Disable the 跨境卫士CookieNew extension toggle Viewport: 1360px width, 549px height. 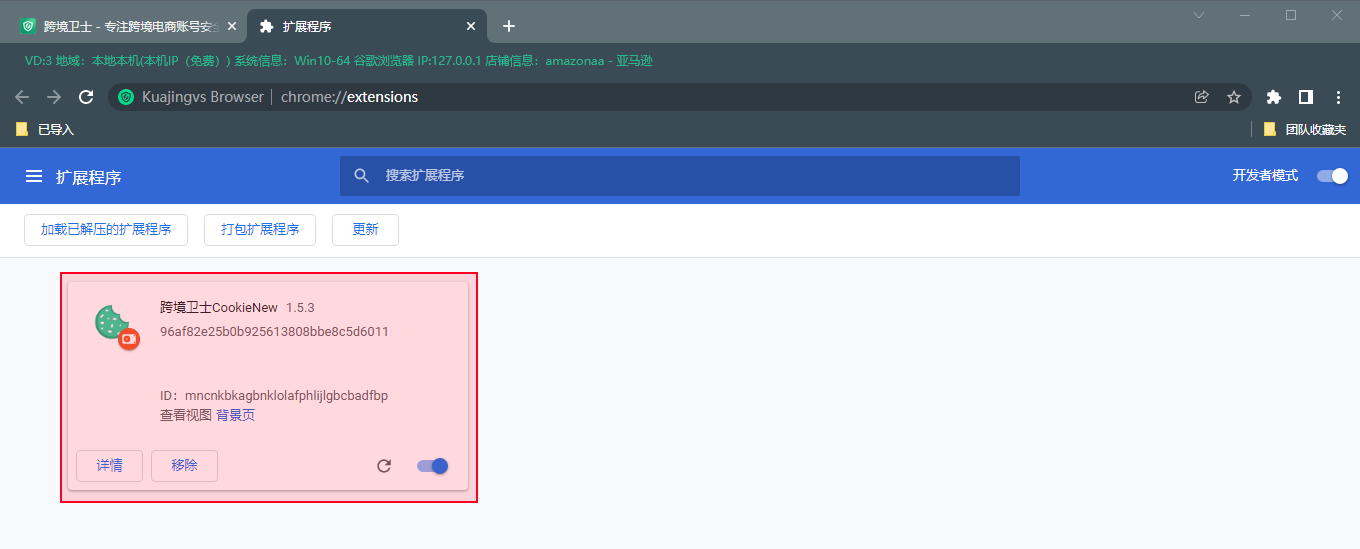point(433,466)
